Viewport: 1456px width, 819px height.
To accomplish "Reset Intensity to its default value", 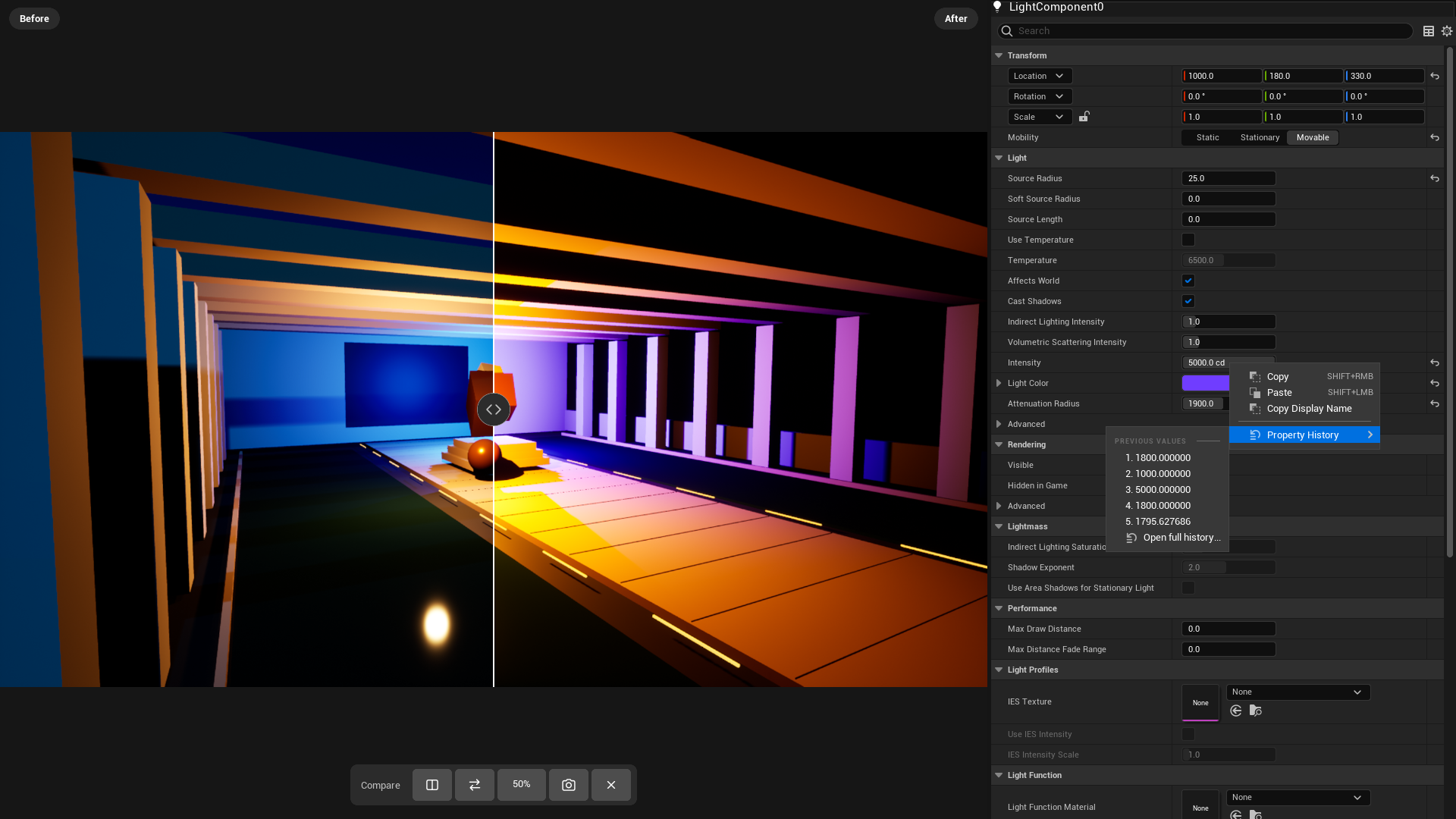I will click(x=1435, y=362).
